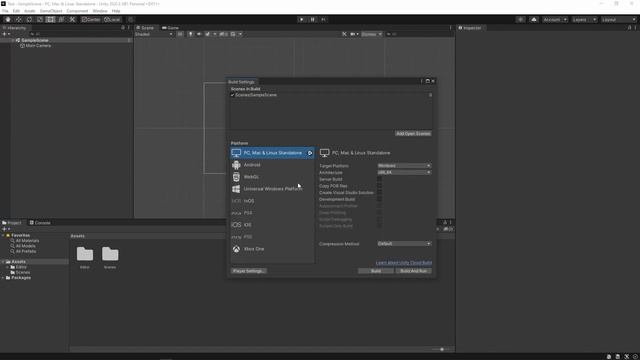Enable Create Visual Studio Solution checkbox
This screenshot has width=640, height=360.
pyautogui.click(x=380, y=193)
